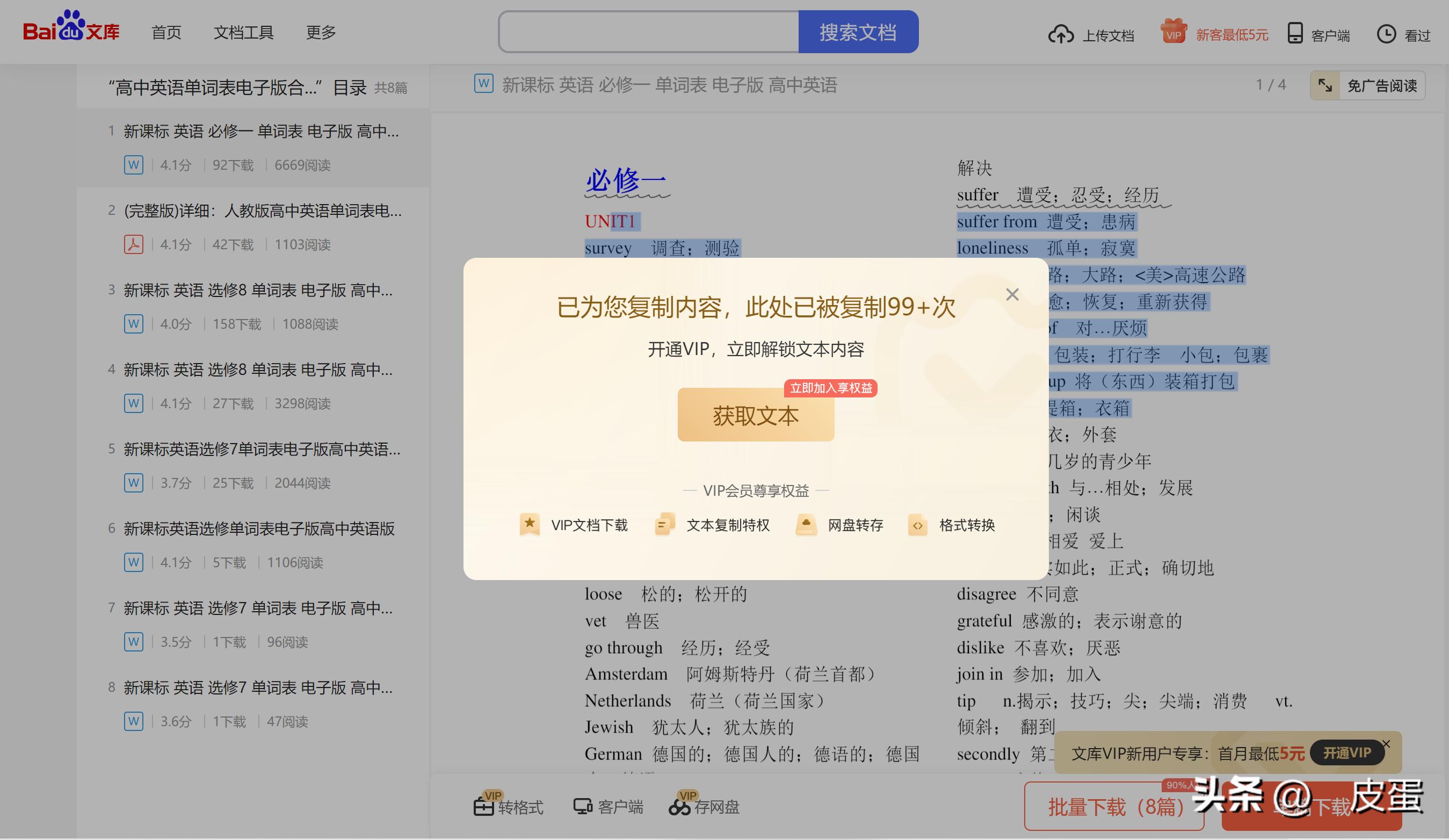
Task: Switch to 文档工具 in navigation bar
Action: [x=244, y=33]
